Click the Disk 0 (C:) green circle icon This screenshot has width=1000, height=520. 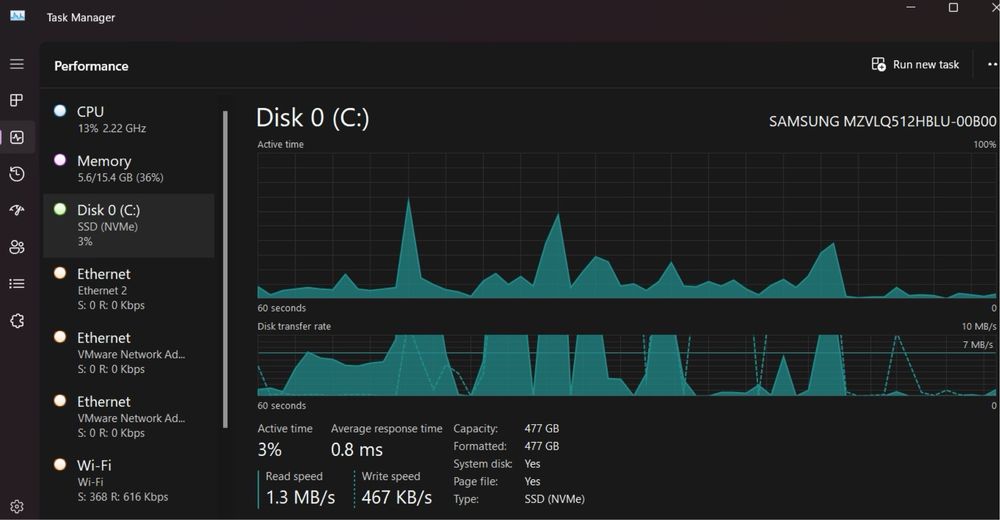(60, 210)
